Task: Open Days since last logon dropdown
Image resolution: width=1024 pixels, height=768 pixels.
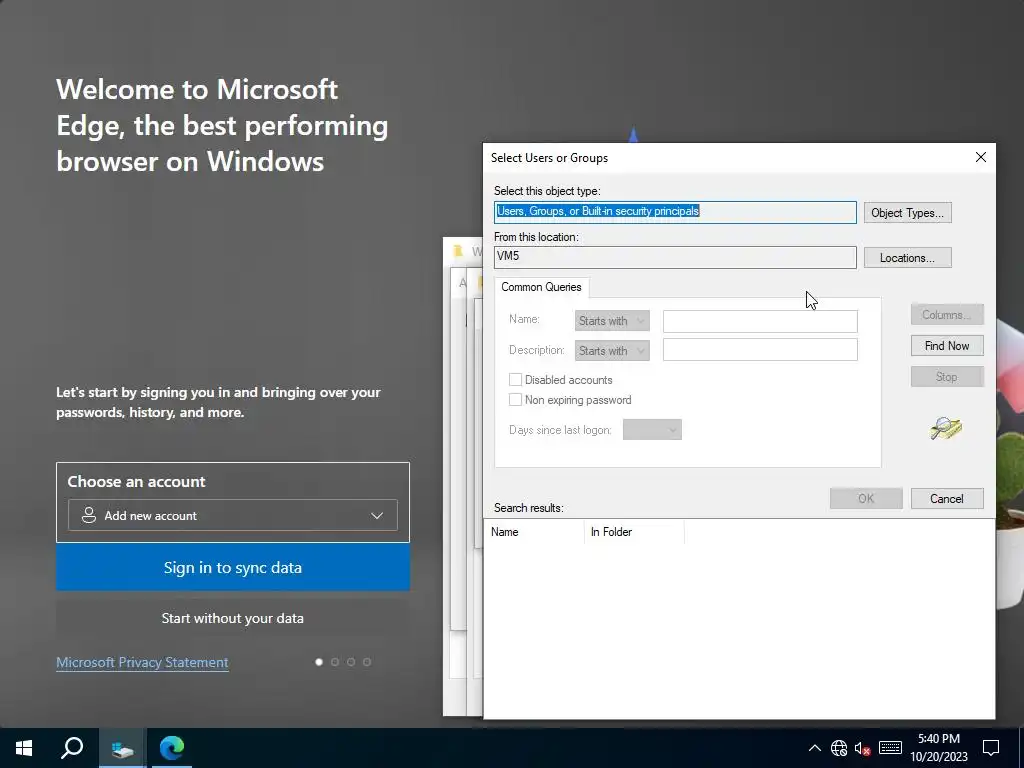Action: click(x=652, y=430)
